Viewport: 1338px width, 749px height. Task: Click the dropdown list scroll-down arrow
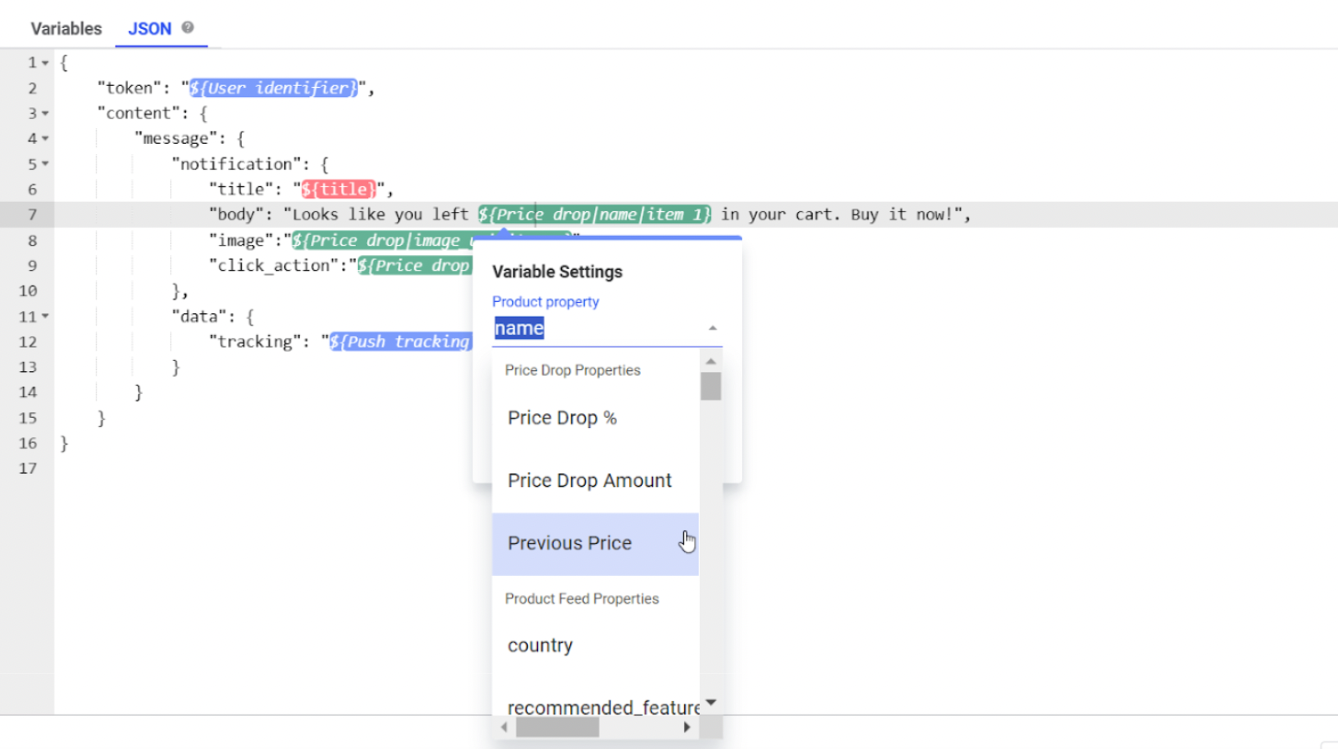tap(711, 703)
